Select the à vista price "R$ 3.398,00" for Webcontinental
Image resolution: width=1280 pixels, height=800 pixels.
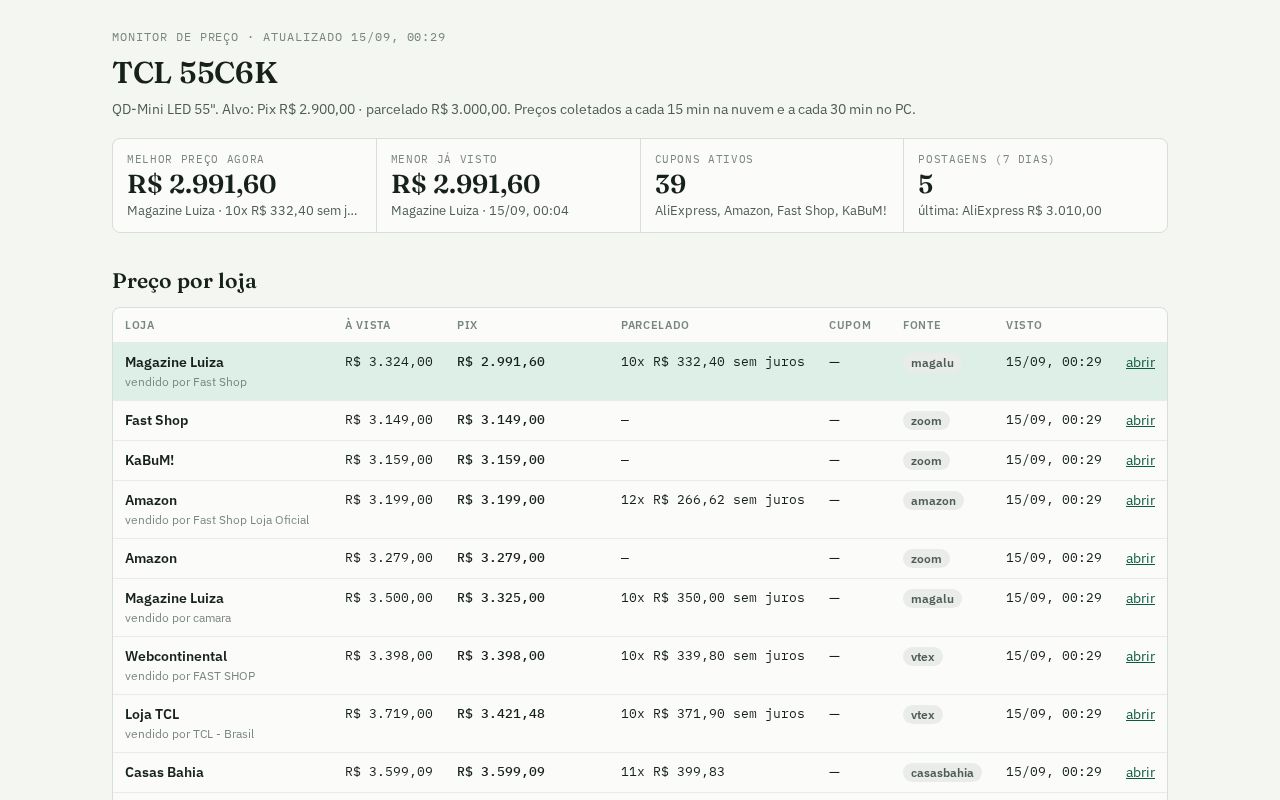(389, 656)
